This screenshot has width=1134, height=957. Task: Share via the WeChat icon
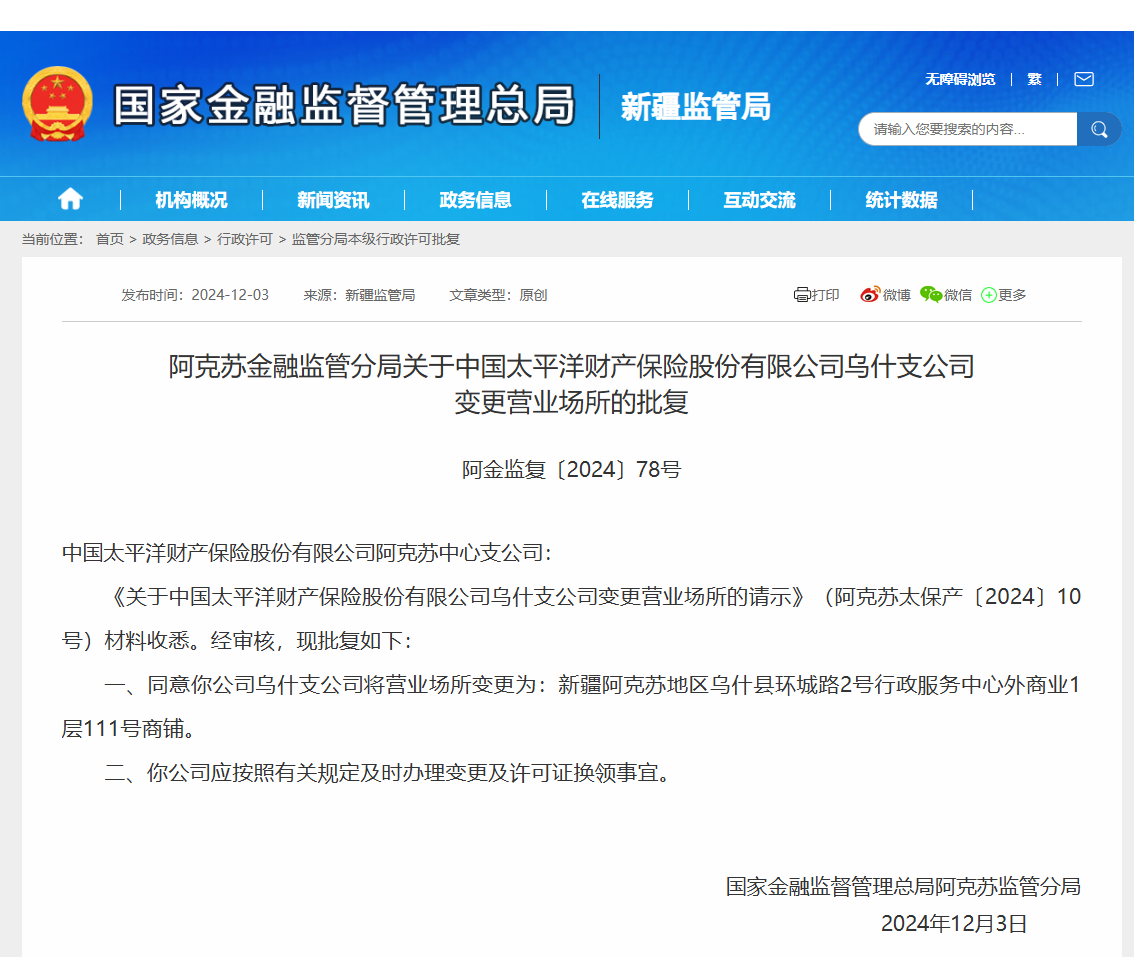click(x=931, y=294)
